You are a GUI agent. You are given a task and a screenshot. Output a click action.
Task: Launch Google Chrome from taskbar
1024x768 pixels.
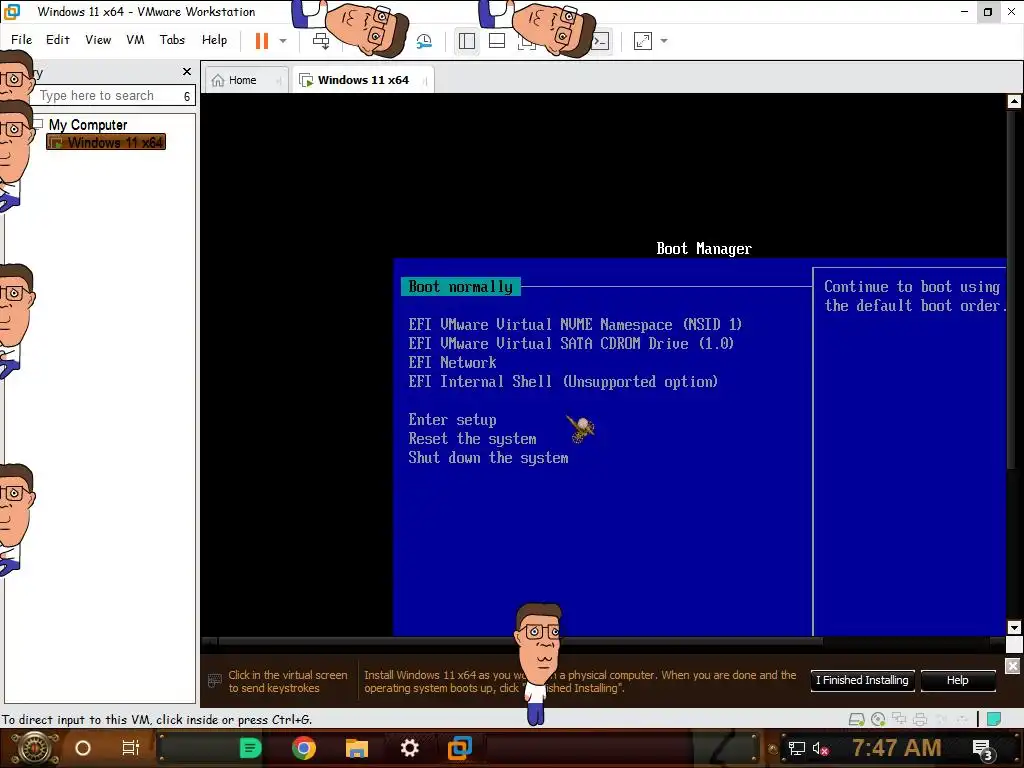[x=304, y=748]
